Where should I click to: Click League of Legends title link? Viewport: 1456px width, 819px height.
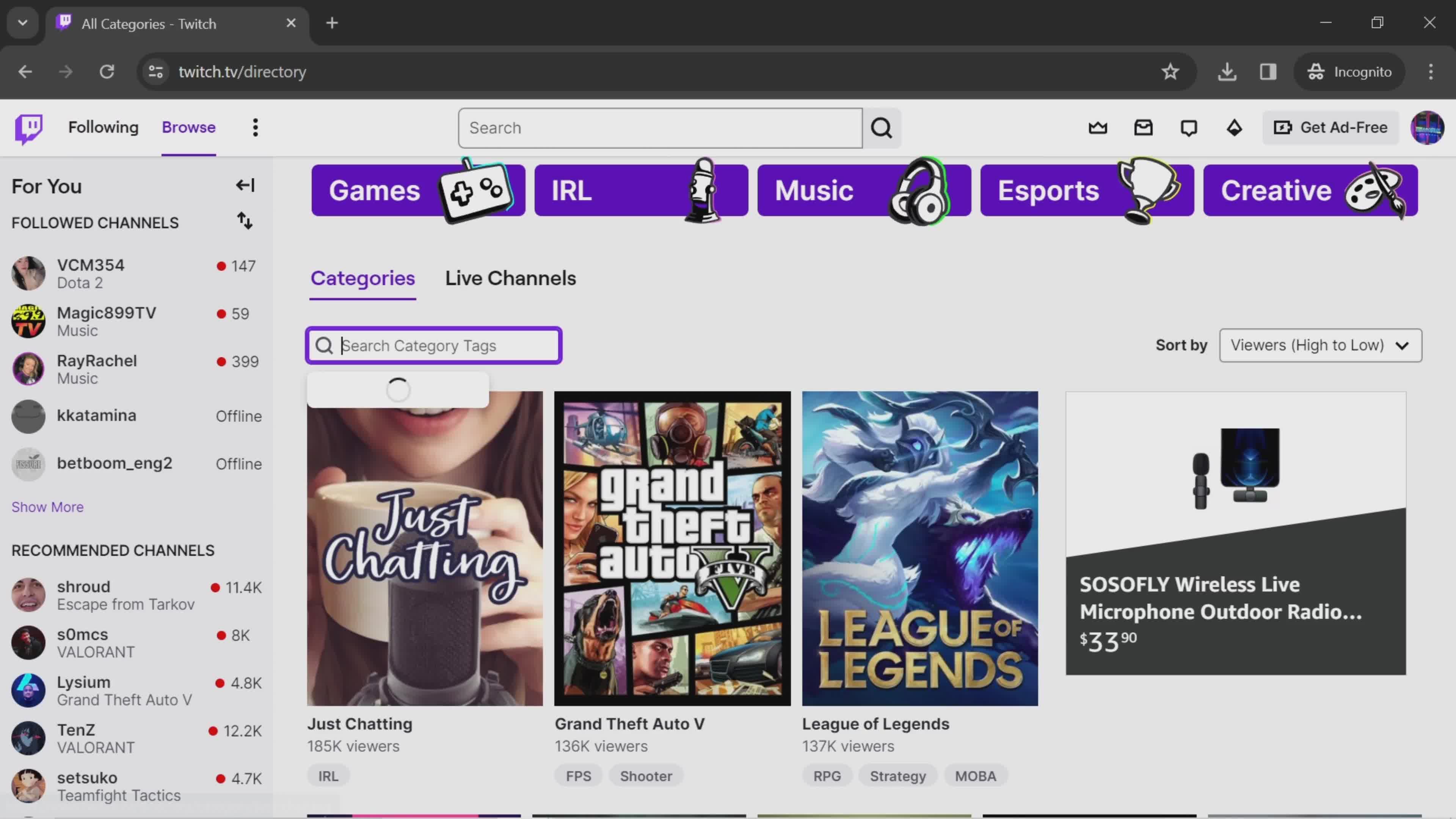[875, 724]
